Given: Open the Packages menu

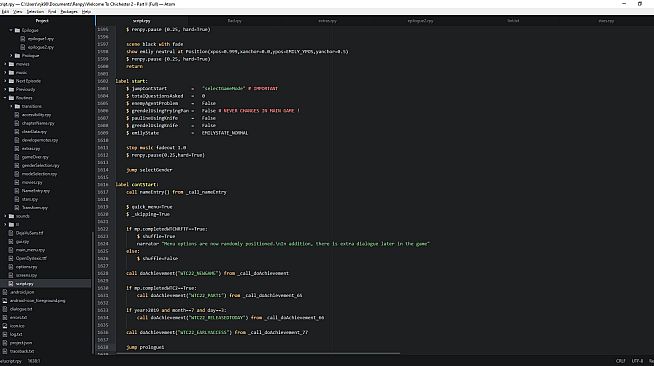Looking at the screenshot, I should (69, 12).
